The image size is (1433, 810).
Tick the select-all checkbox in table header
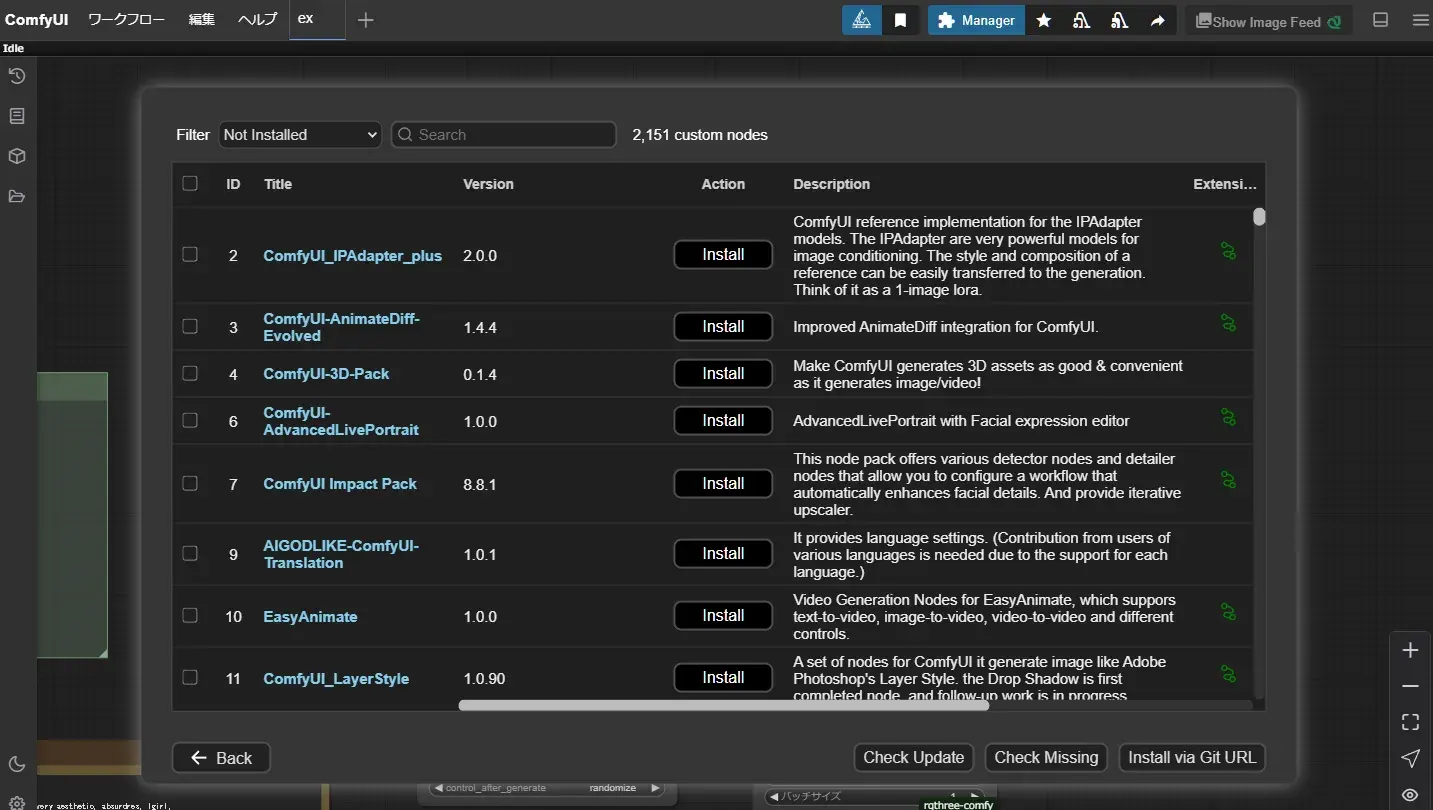(x=190, y=183)
